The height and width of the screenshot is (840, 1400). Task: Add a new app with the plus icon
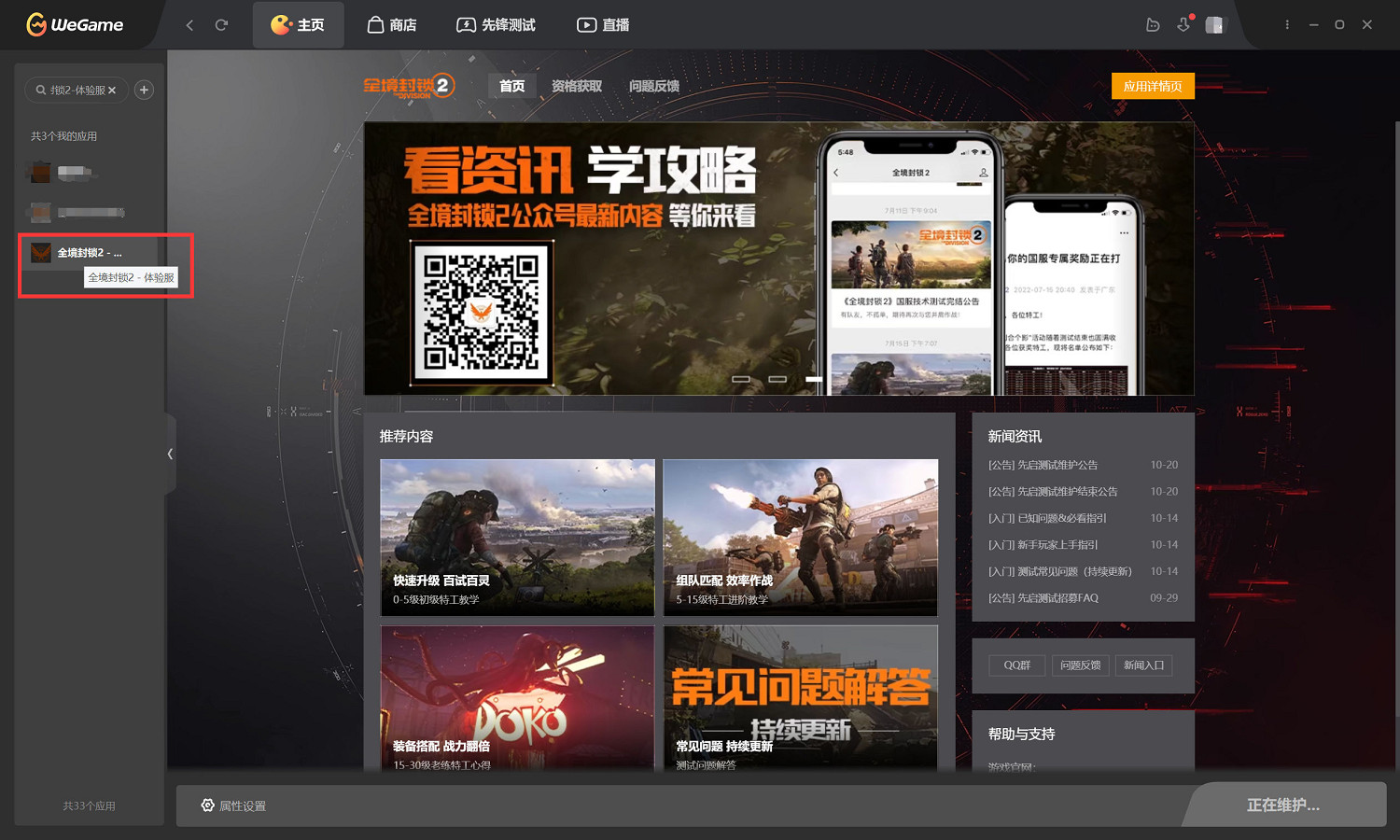tap(144, 89)
